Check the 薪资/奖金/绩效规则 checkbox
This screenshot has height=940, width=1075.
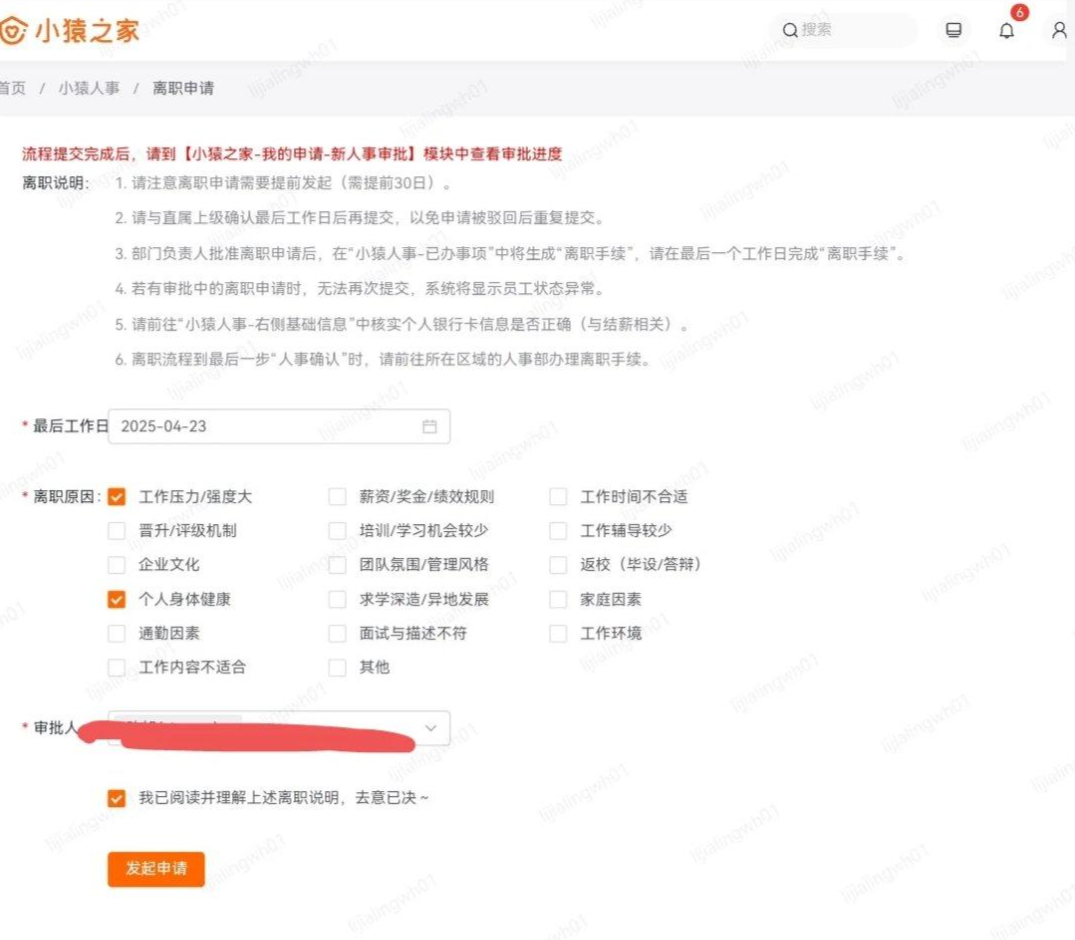[338, 495]
